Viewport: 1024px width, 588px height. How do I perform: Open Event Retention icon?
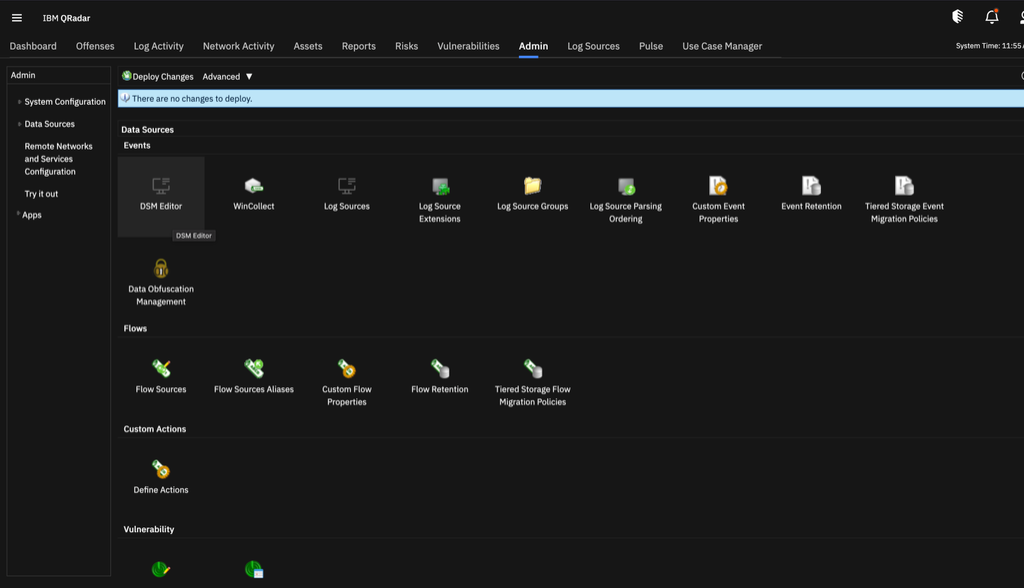click(x=811, y=186)
